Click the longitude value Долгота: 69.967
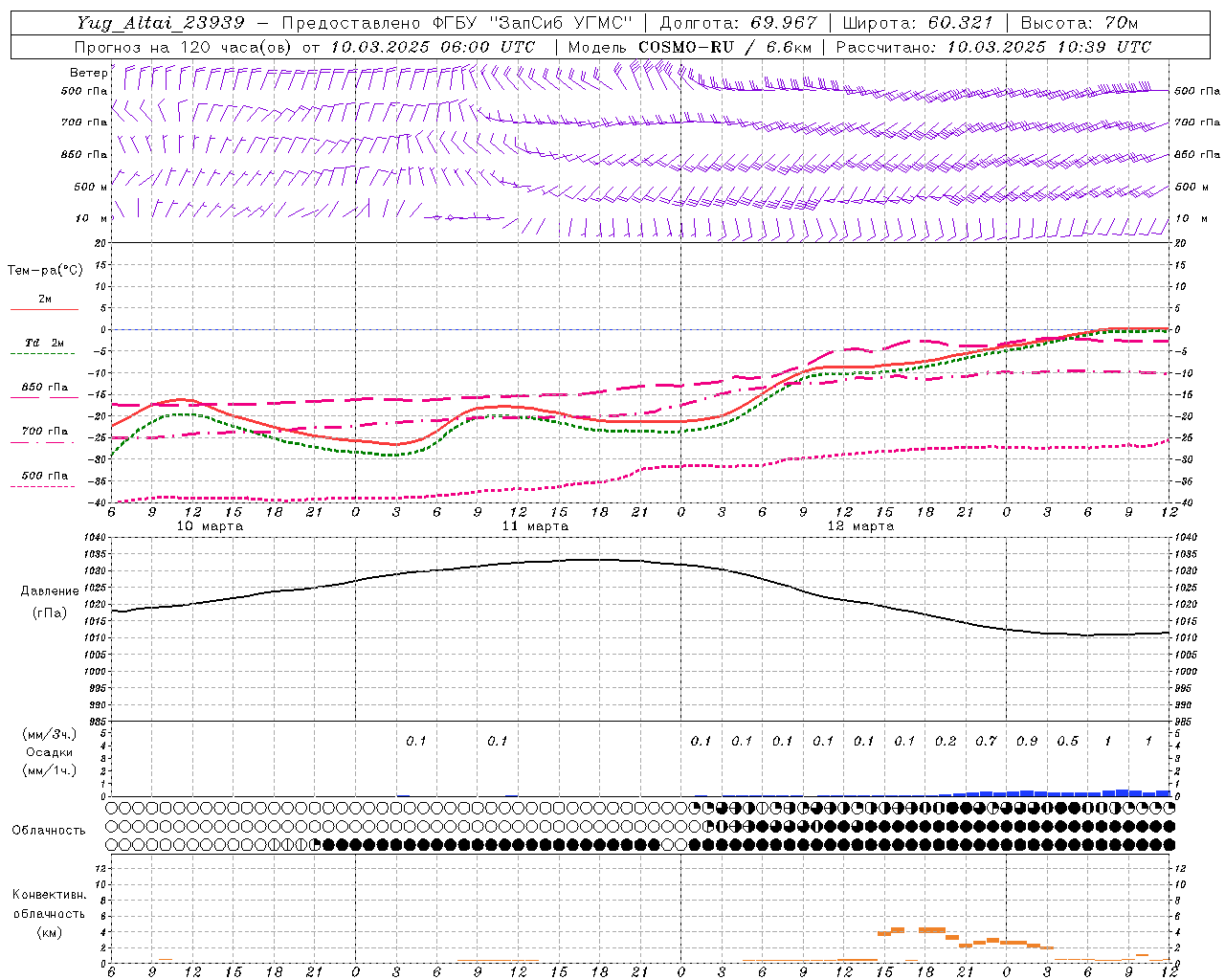 [x=738, y=23]
